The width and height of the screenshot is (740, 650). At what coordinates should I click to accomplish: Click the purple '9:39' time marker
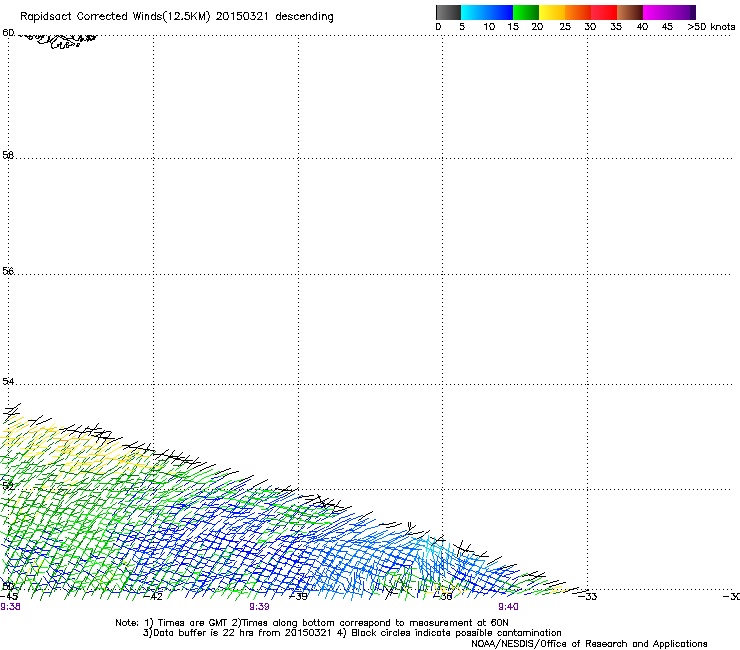coord(259,607)
